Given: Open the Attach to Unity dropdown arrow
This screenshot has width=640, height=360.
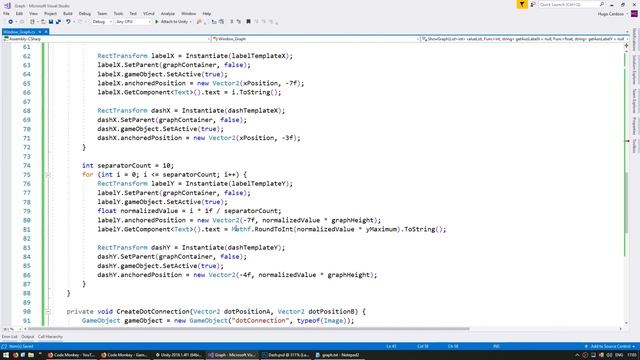Looking at the screenshot, I should pyautogui.click(x=191, y=22).
